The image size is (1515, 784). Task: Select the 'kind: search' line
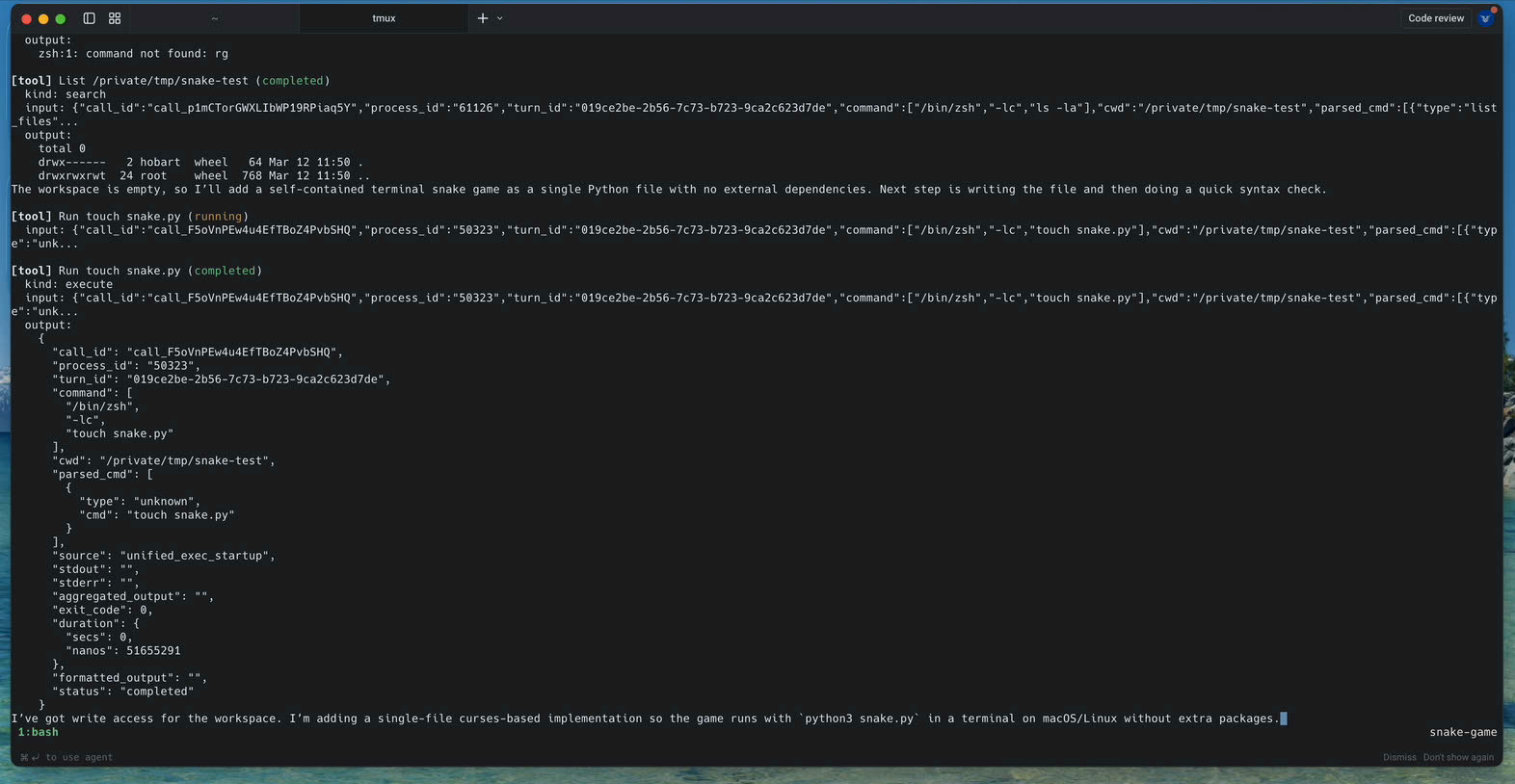pos(66,94)
